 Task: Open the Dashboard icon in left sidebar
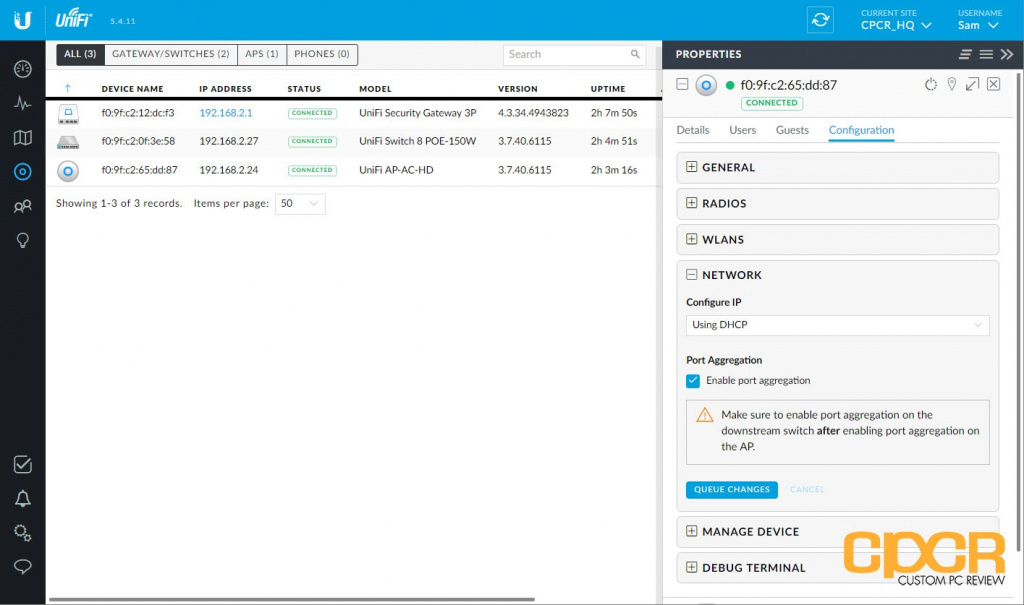click(x=22, y=69)
